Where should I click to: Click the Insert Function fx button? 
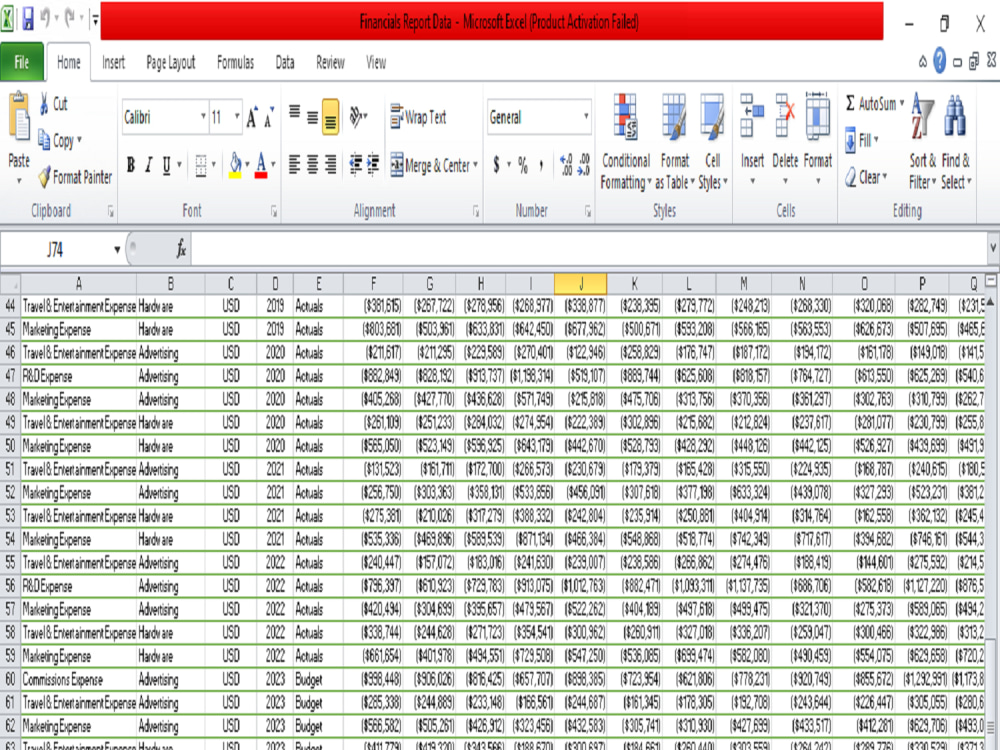pyautogui.click(x=181, y=249)
